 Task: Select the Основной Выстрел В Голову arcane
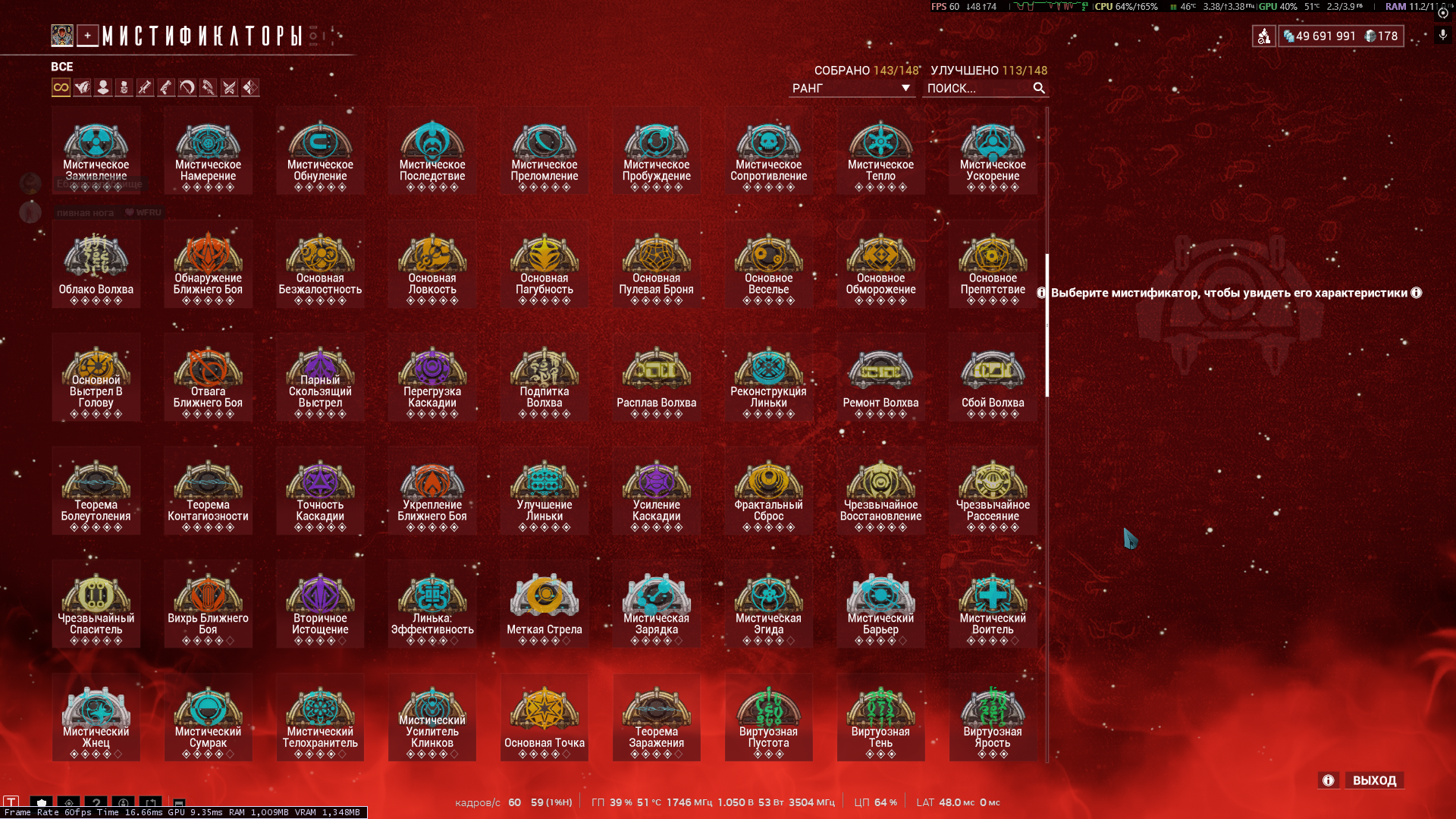[x=96, y=377]
